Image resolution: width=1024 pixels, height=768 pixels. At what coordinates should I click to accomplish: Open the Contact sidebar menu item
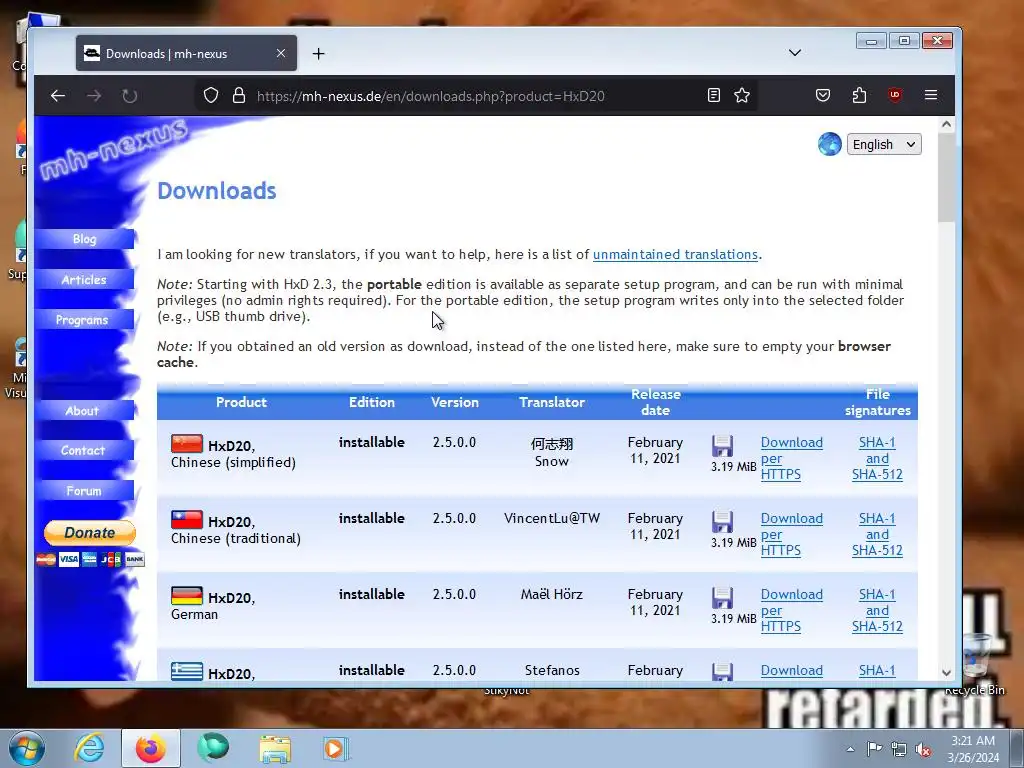tap(84, 451)
